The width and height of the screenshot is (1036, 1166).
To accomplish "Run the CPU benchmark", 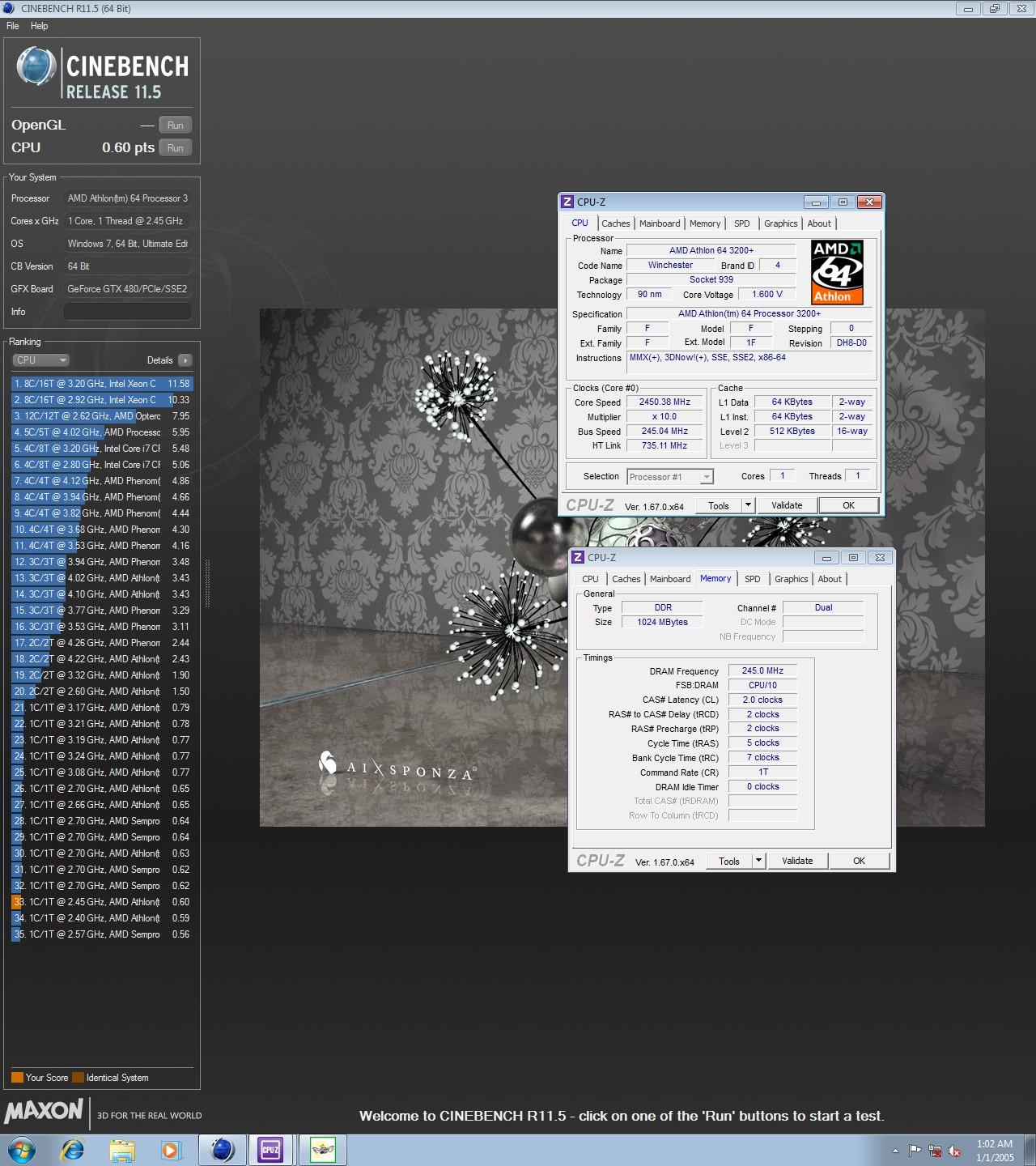I will [x=175, y=147].
